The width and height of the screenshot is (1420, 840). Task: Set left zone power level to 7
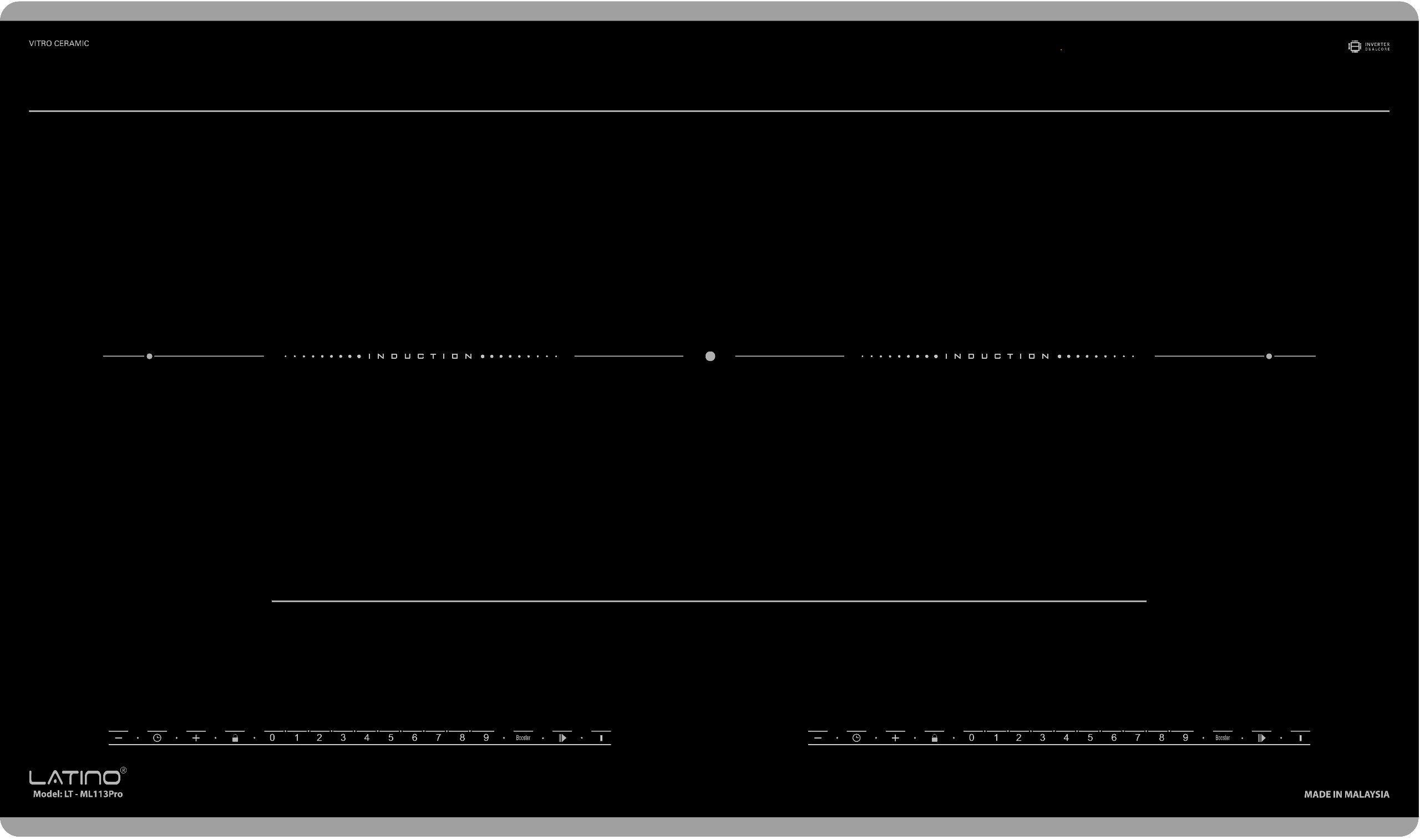point(438,738)
